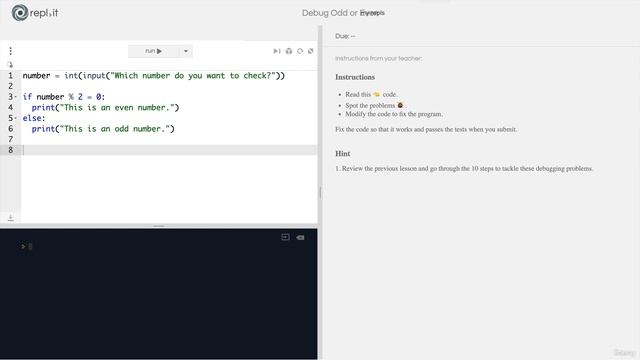Expand the dropdown arrow beside run

coord(186,51)
